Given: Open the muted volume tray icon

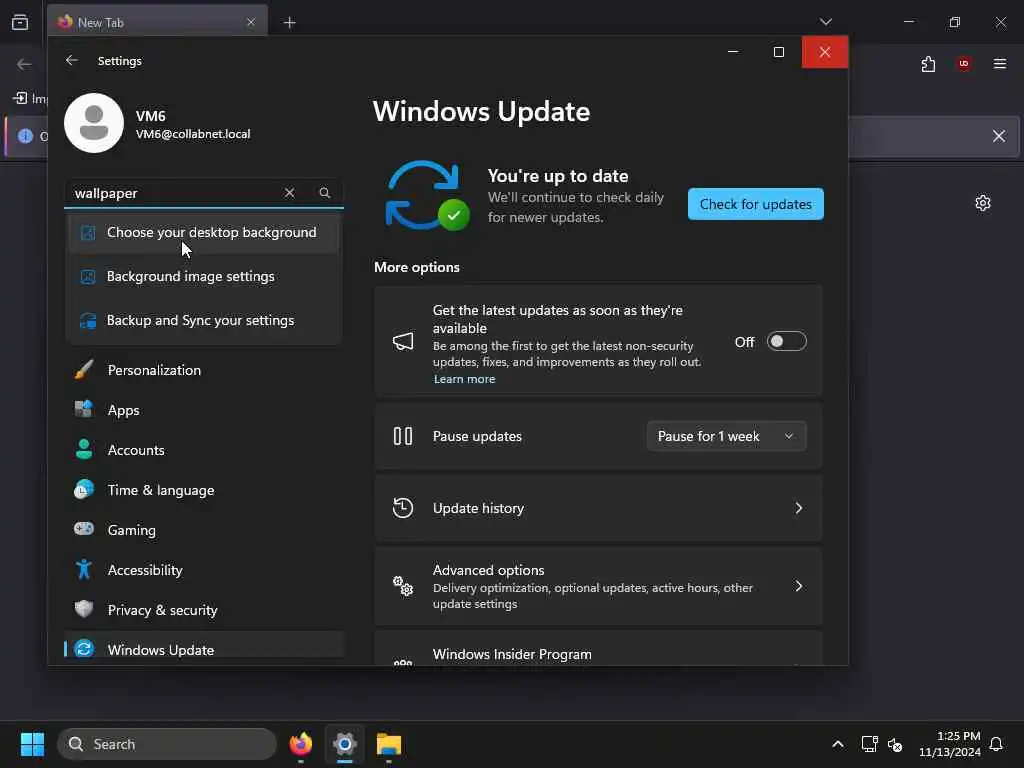Looking at the screenshot, I should point(895,744).
